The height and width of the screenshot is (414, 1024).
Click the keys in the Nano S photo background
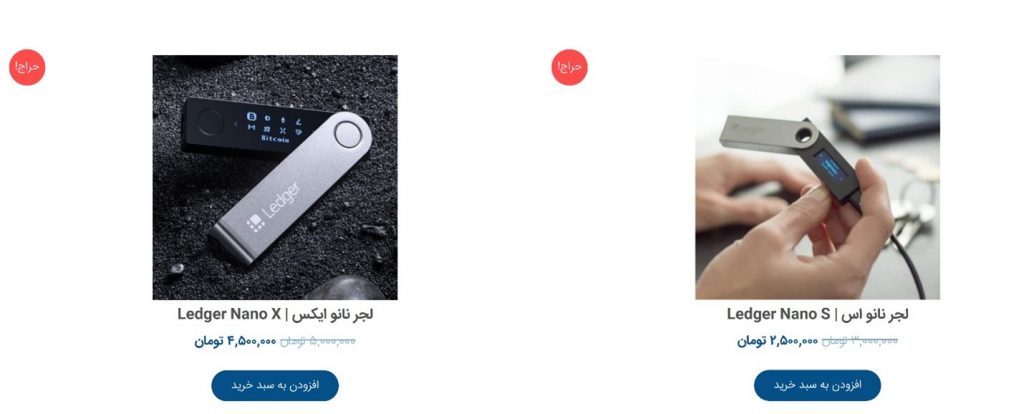(914, 209)
